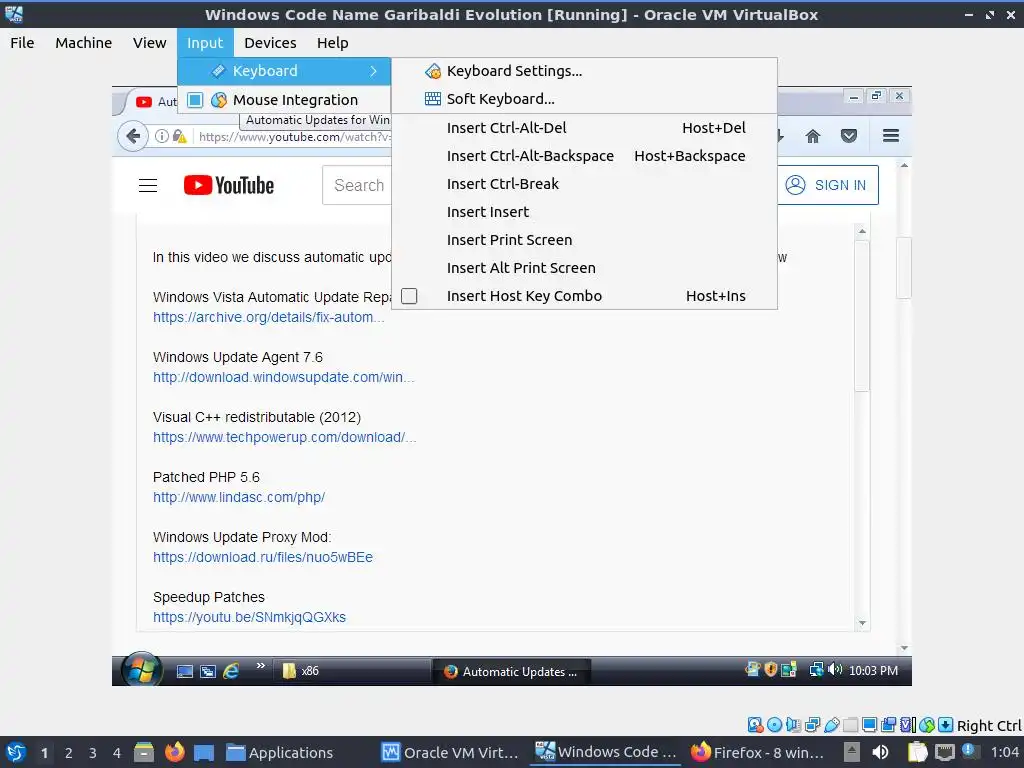Click the Vista tray volume icon

coord(835,669)
